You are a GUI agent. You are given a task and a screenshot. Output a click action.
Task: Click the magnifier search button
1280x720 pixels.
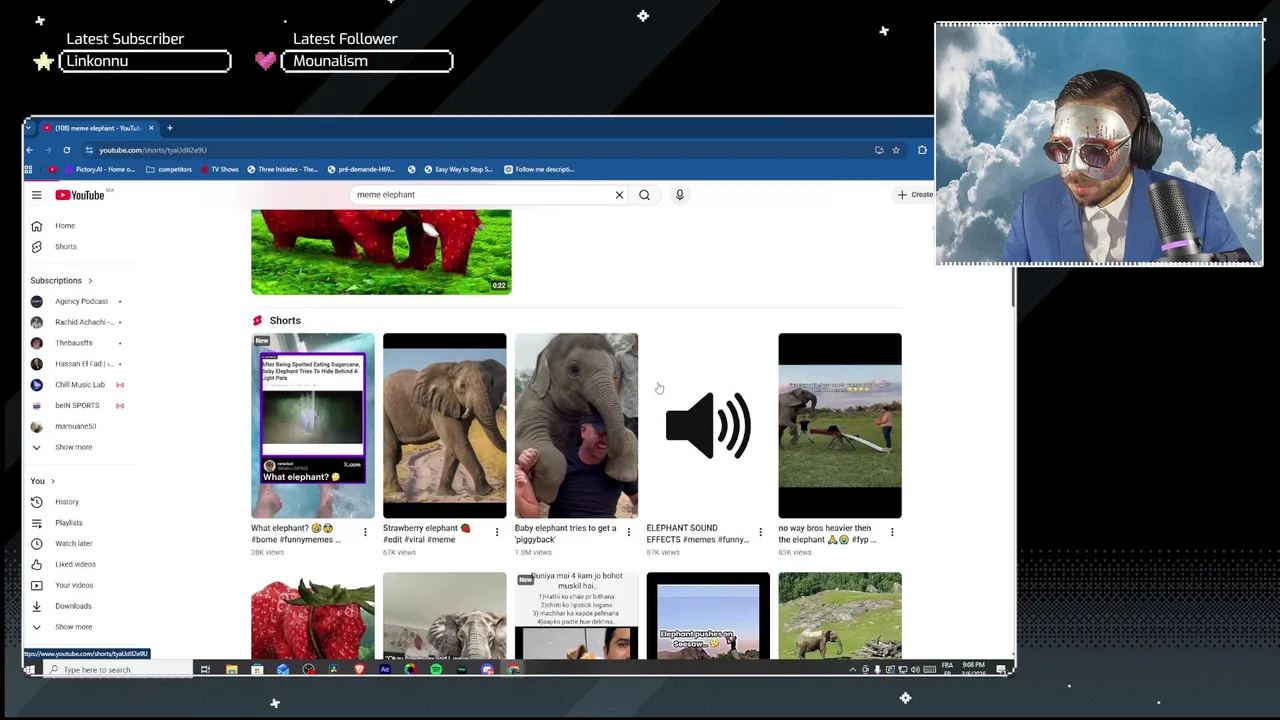tap(644, 195)
